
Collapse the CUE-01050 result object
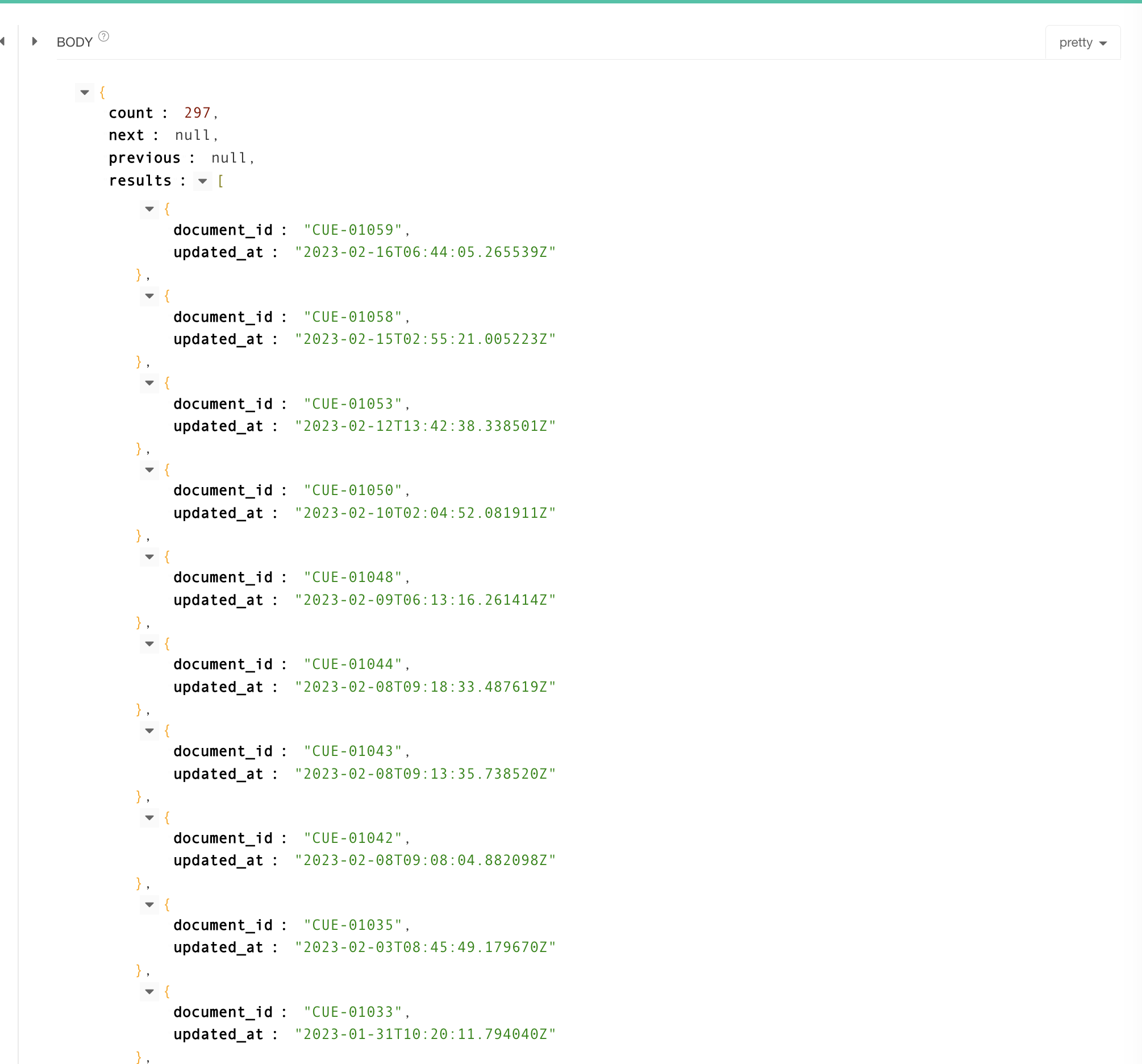(x=149, y=470)
